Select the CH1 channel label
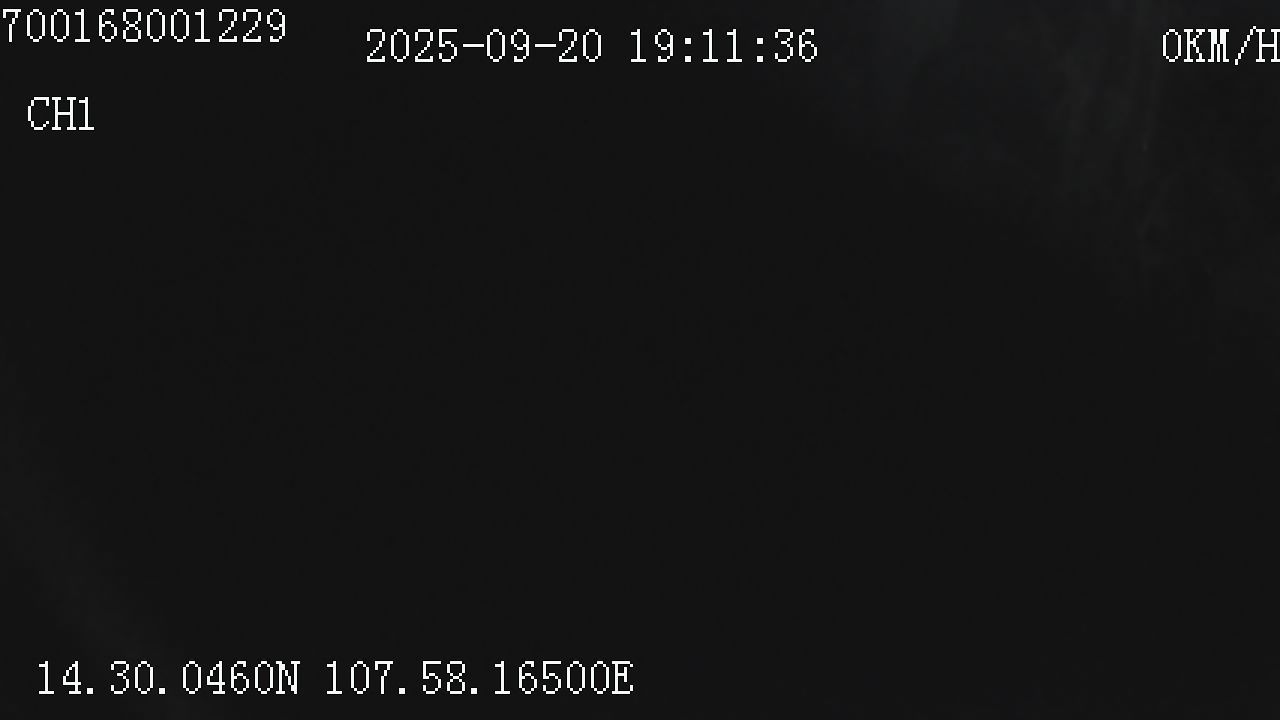Screen dimensions: 1280x720 (x=60, y=115)
